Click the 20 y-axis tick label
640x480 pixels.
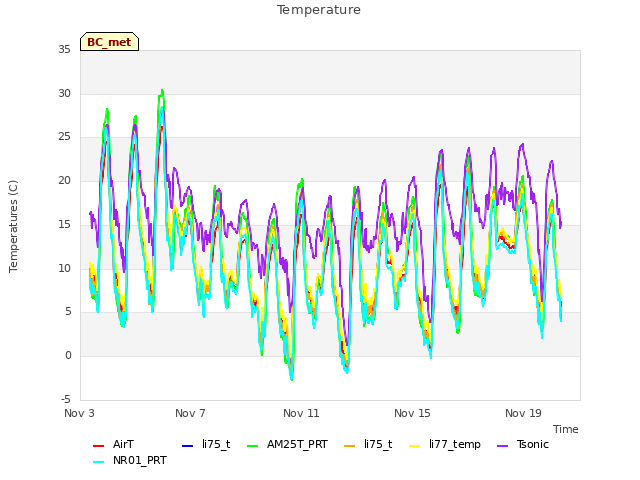tap(64, 180)
